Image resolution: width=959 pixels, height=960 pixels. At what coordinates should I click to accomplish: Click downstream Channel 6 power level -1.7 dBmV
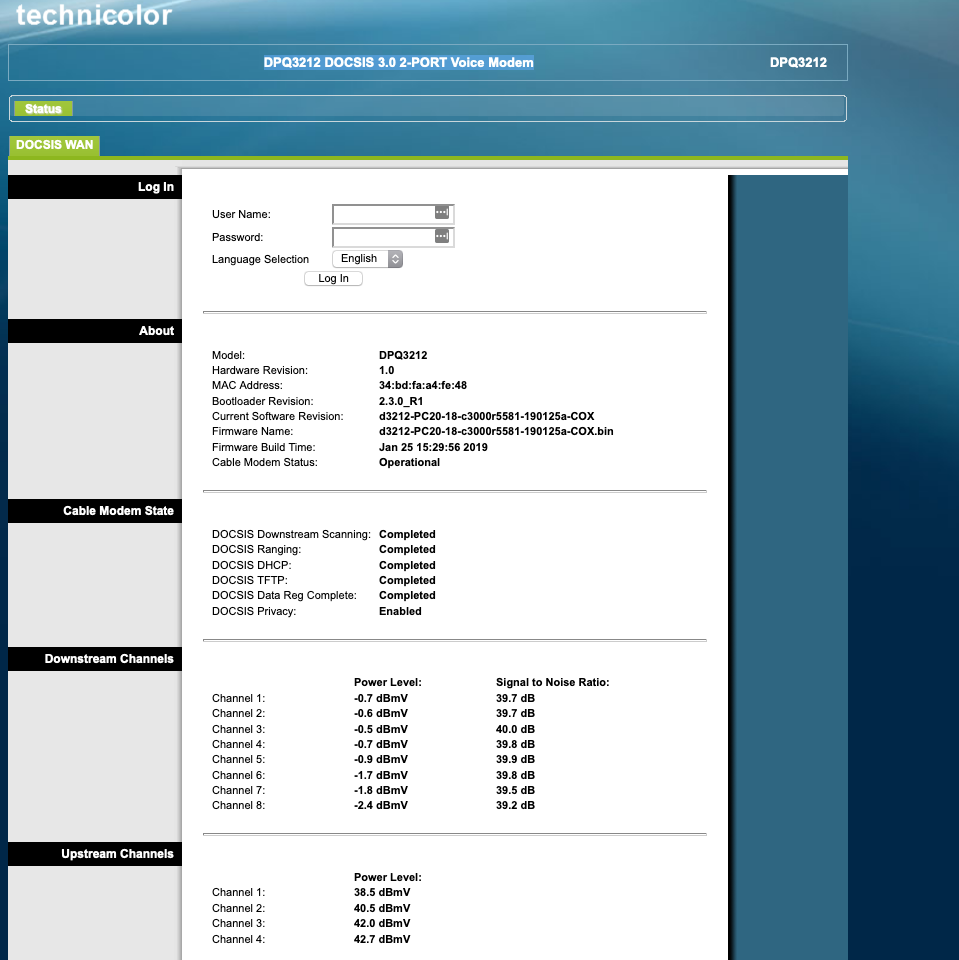coord(380,775)
